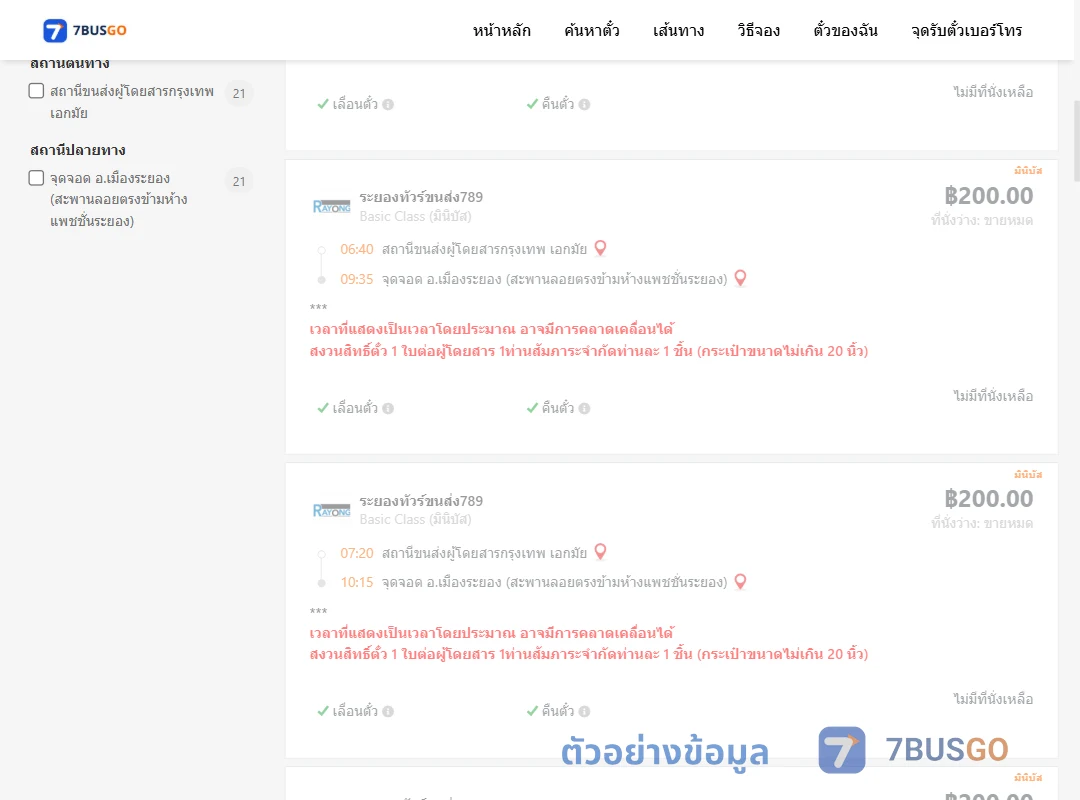
Task: Click คืนตั๋ว info icon in 06:40 trip card
Action: 585,409
